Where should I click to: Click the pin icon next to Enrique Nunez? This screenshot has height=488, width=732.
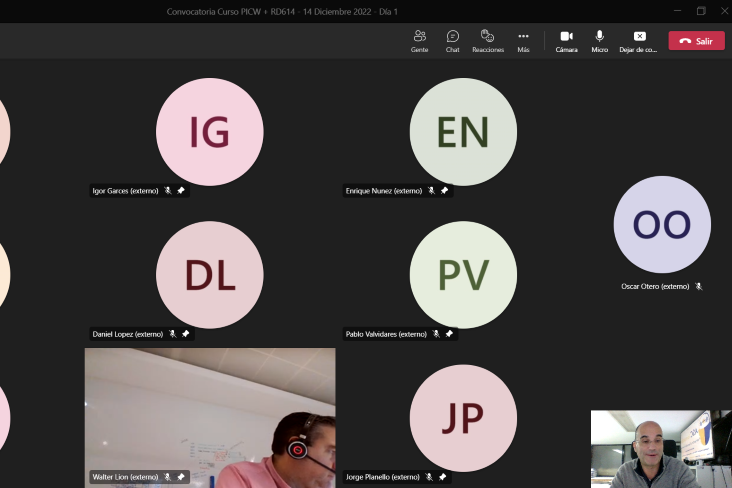tap(444, 191)
